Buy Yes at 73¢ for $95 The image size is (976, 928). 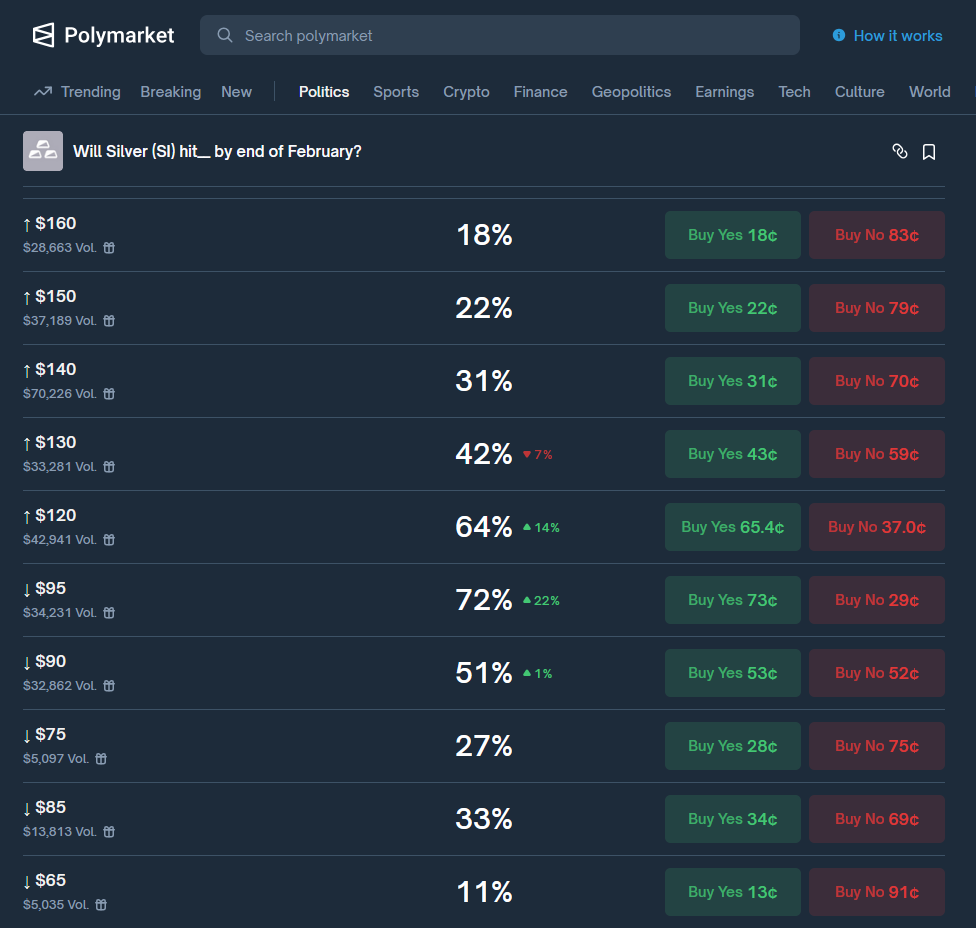click(x=733, y=600)
